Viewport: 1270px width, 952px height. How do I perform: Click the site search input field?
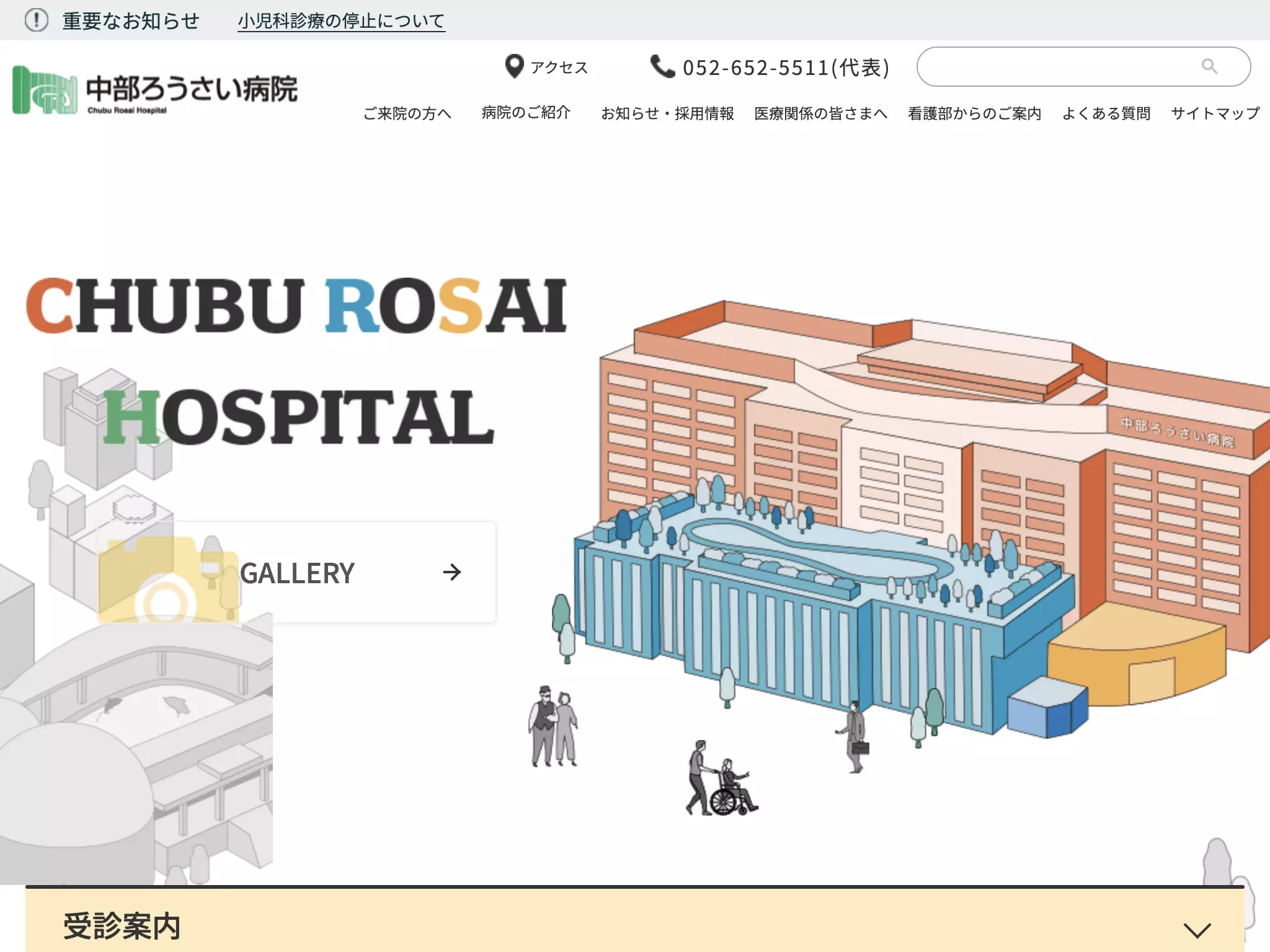[x=1083, y=66]
